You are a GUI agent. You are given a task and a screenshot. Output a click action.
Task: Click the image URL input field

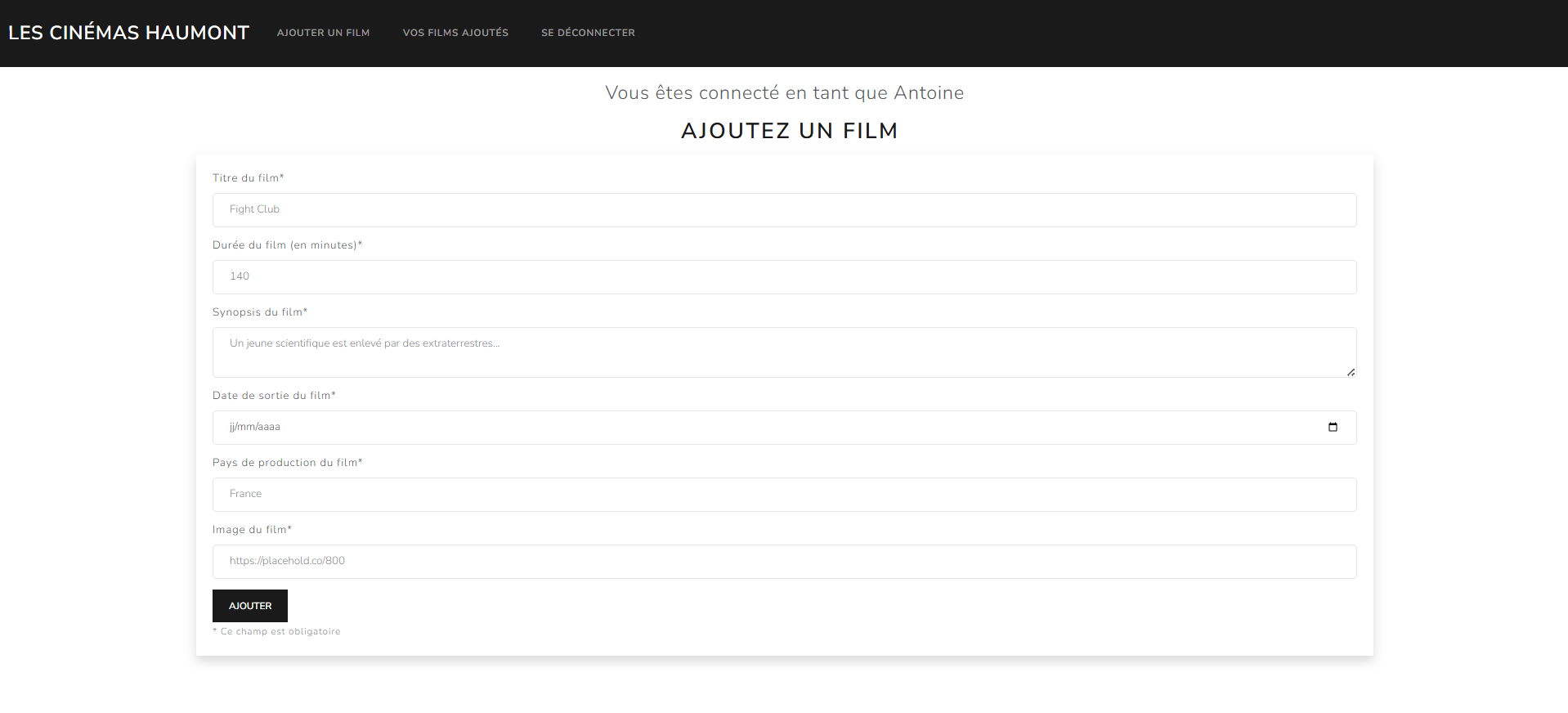click(x=783, y=562)
